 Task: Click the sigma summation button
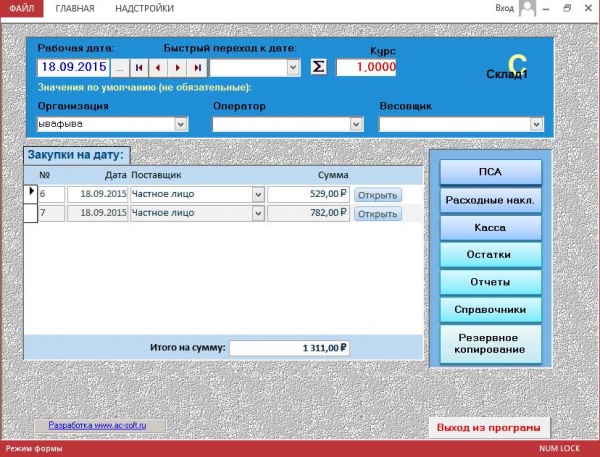(x=318, y=68)
